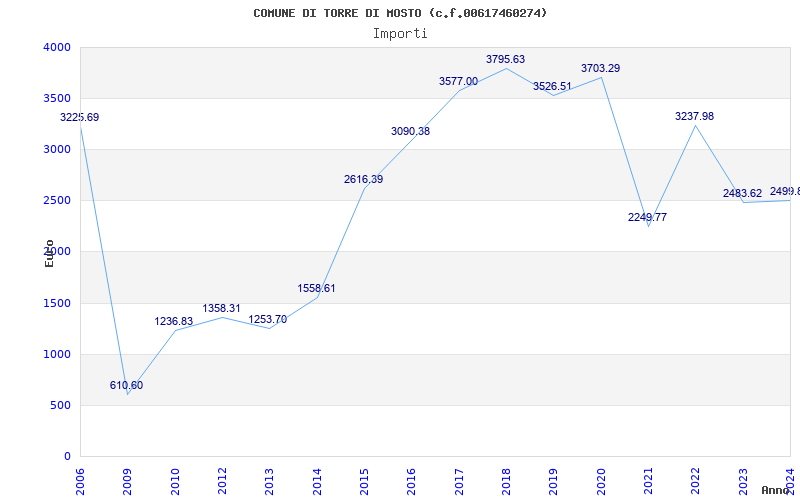800x500 pixels.
Task: Click the Euro y-axis title
Action: coord(49,253)
